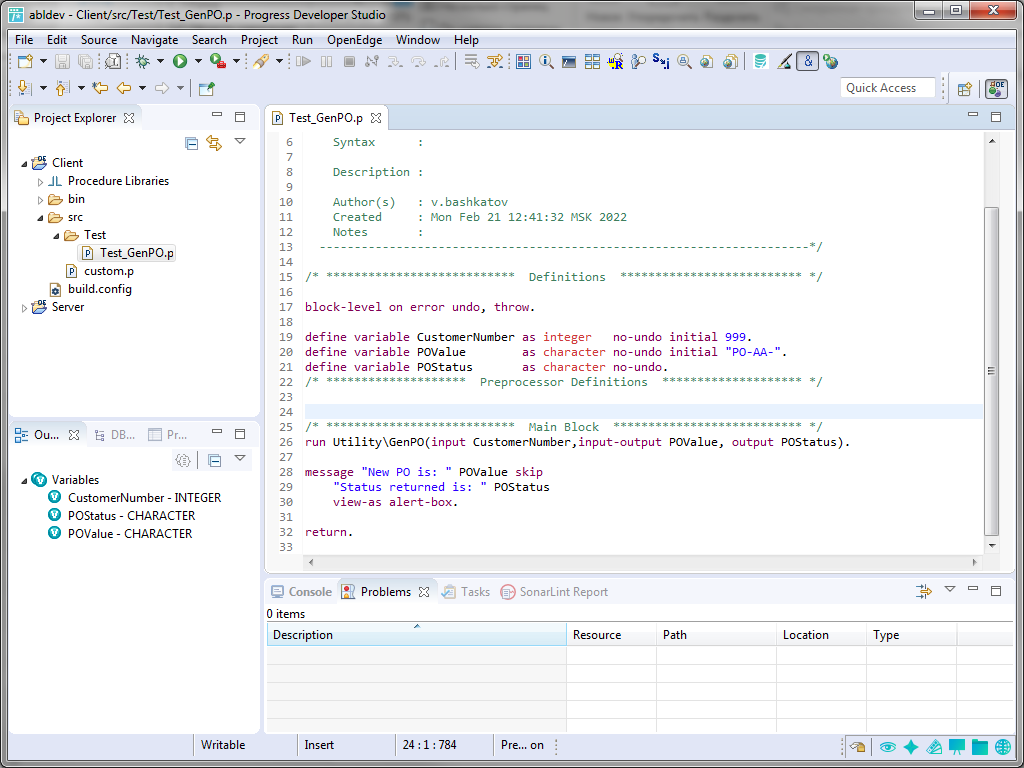Click the Last Edit Location arrow icon
The image size is (1024, 768).
pos(100,88)
